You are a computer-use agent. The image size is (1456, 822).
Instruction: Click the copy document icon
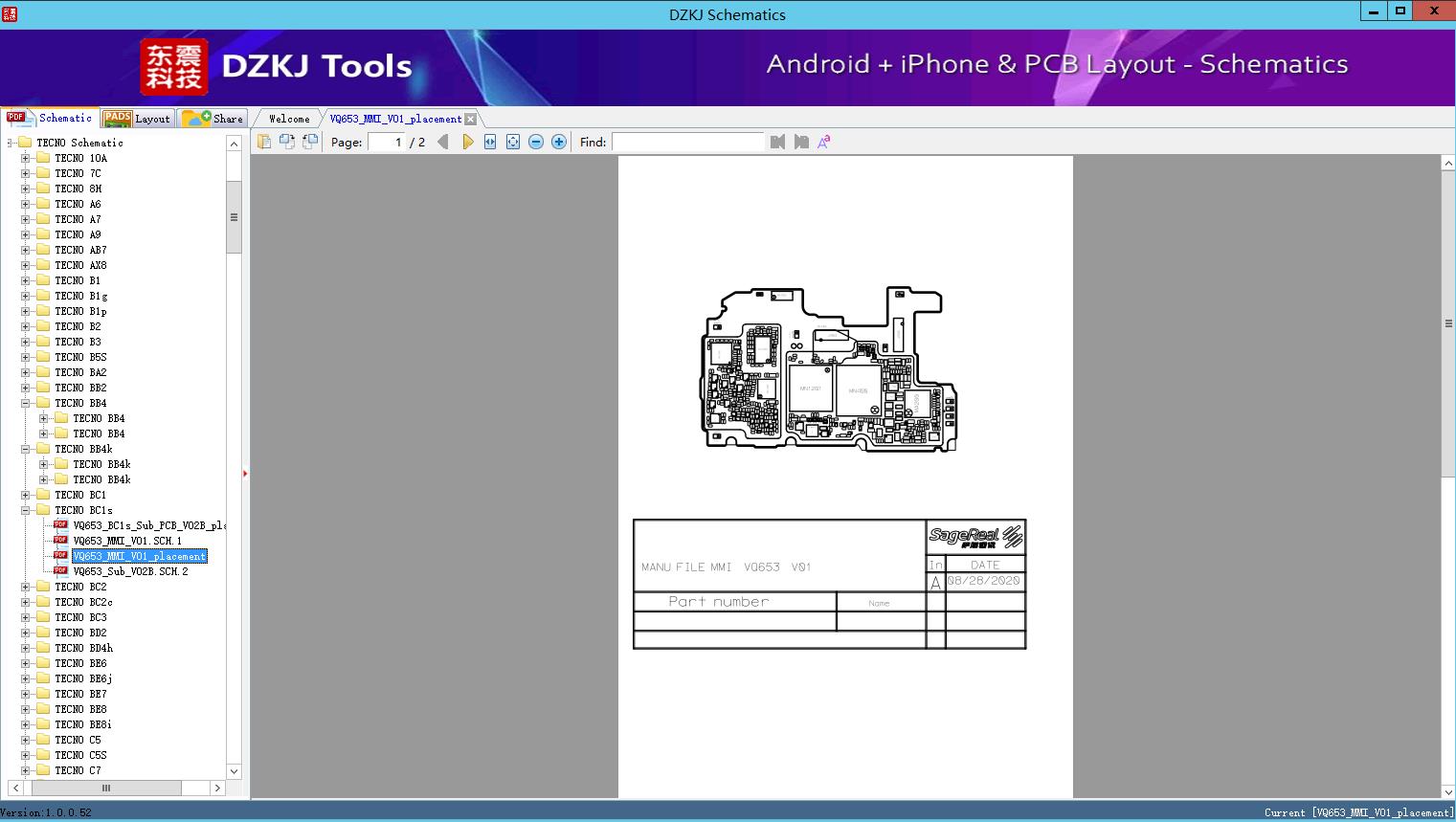tap(263, 142)
